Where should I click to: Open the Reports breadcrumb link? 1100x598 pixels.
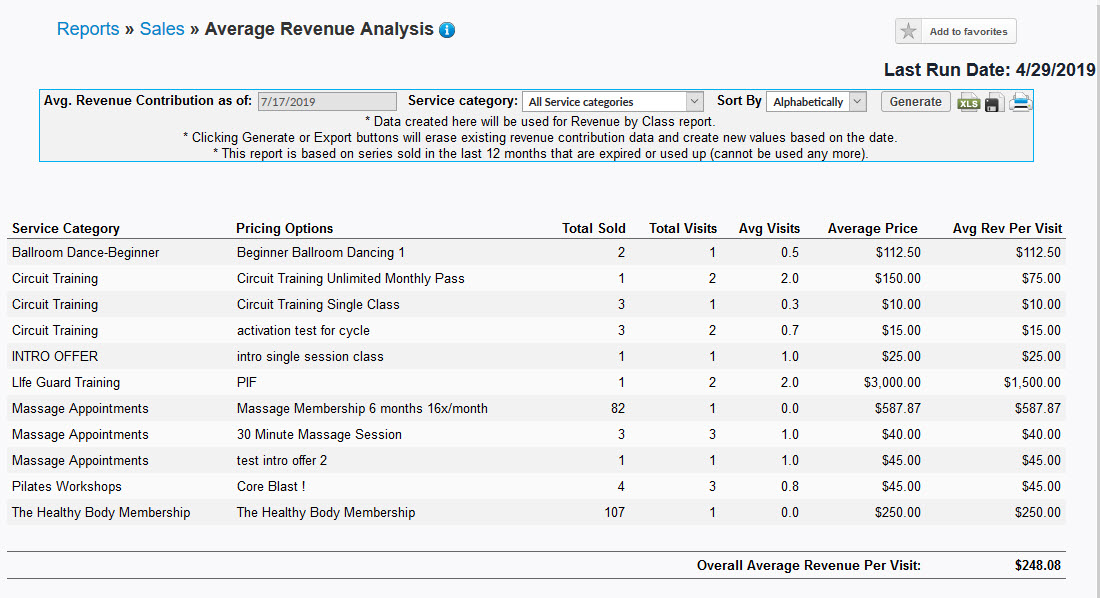pos(88,29)
